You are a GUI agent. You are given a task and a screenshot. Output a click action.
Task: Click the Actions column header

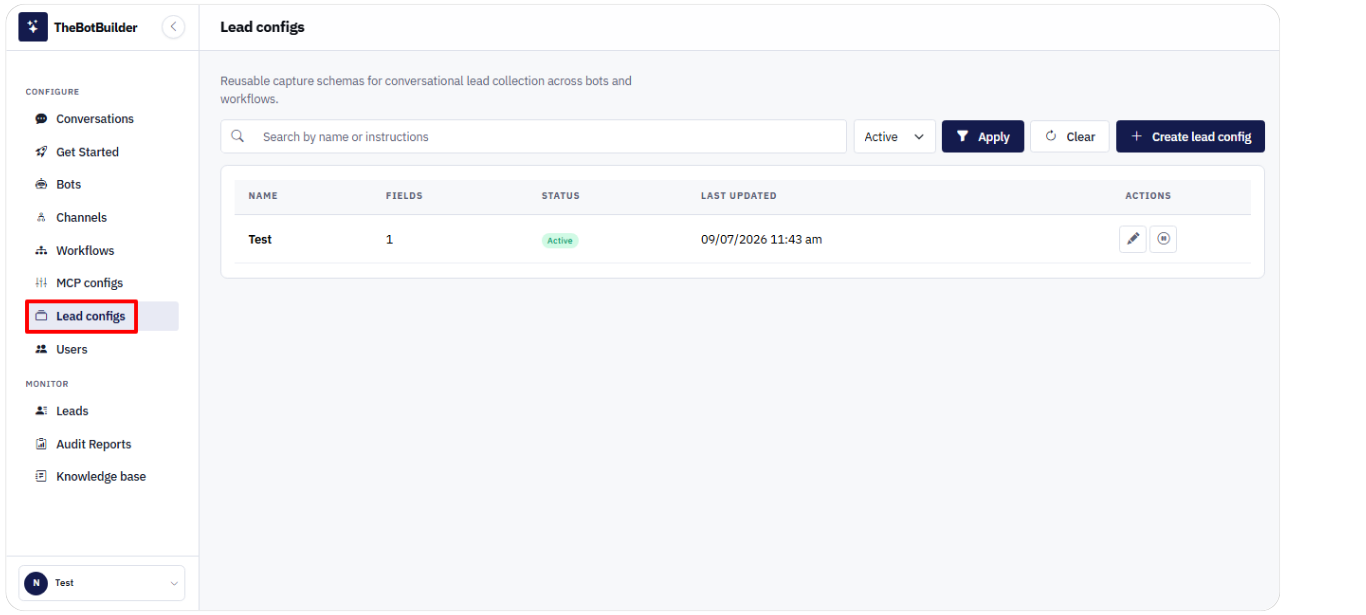[x=1148, y=196]
